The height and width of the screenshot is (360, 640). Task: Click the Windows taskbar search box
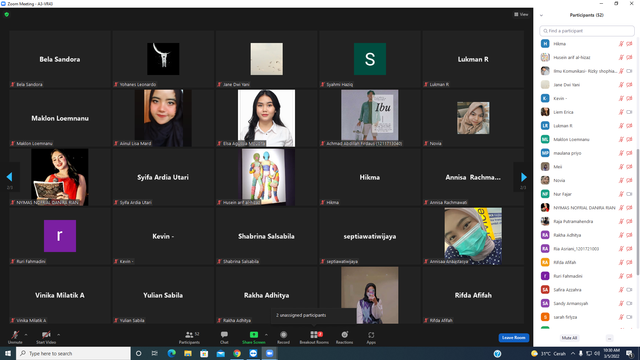click(73, 353)
